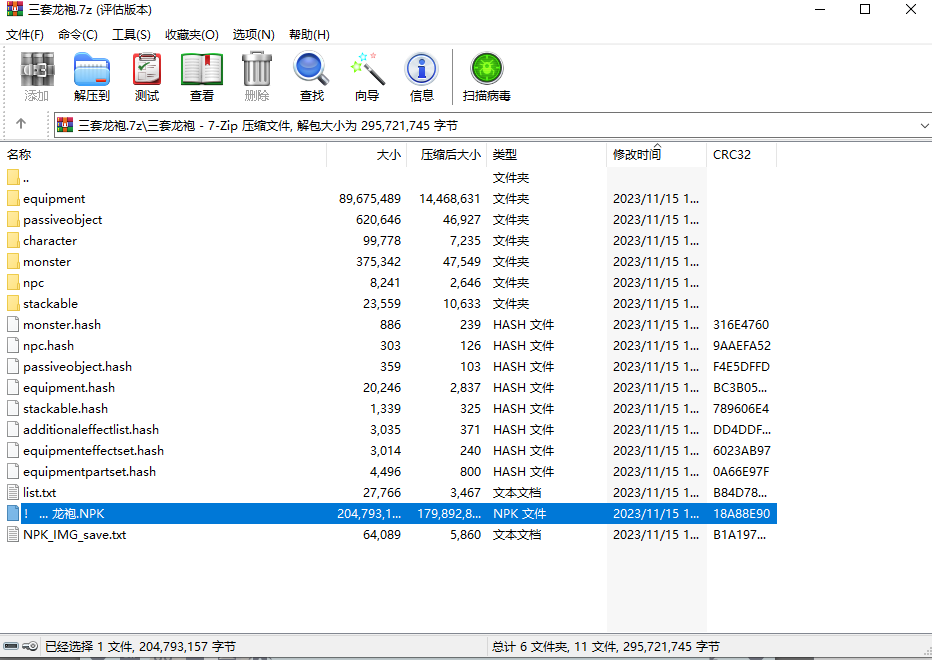Click the NPK_IMG_save.txt file icon
This screenshot has height=660, width=932.
click(x=13, y=535)
